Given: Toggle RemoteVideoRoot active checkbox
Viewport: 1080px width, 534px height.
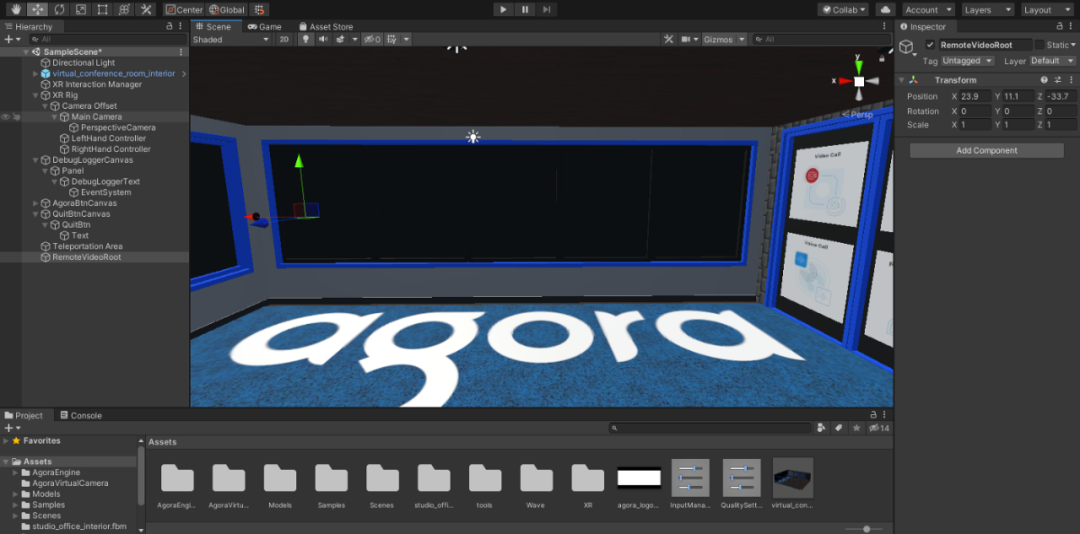Looking at the screenshot, I should tap(931, 45).
